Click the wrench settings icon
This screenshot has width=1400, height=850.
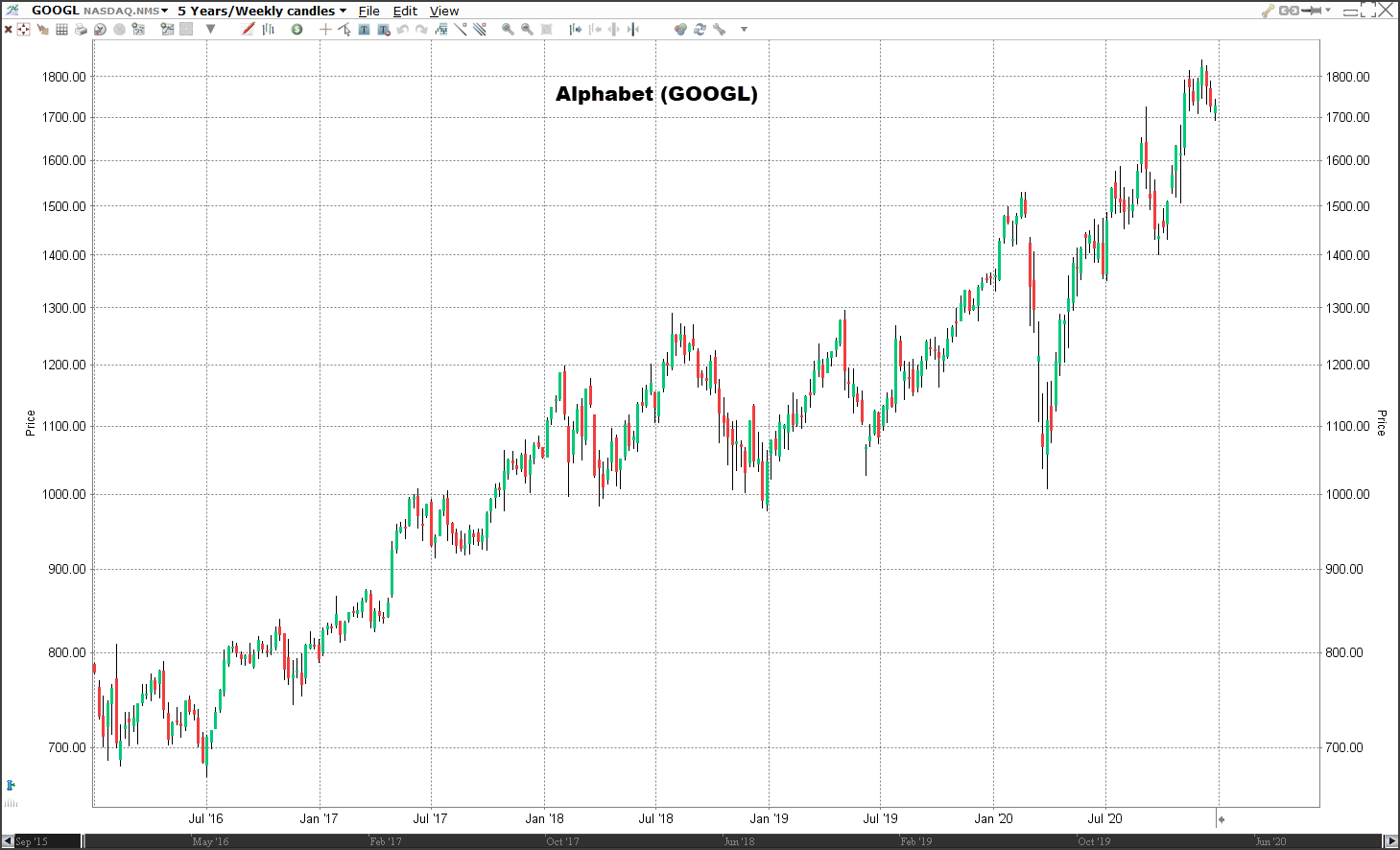point(720,30)
